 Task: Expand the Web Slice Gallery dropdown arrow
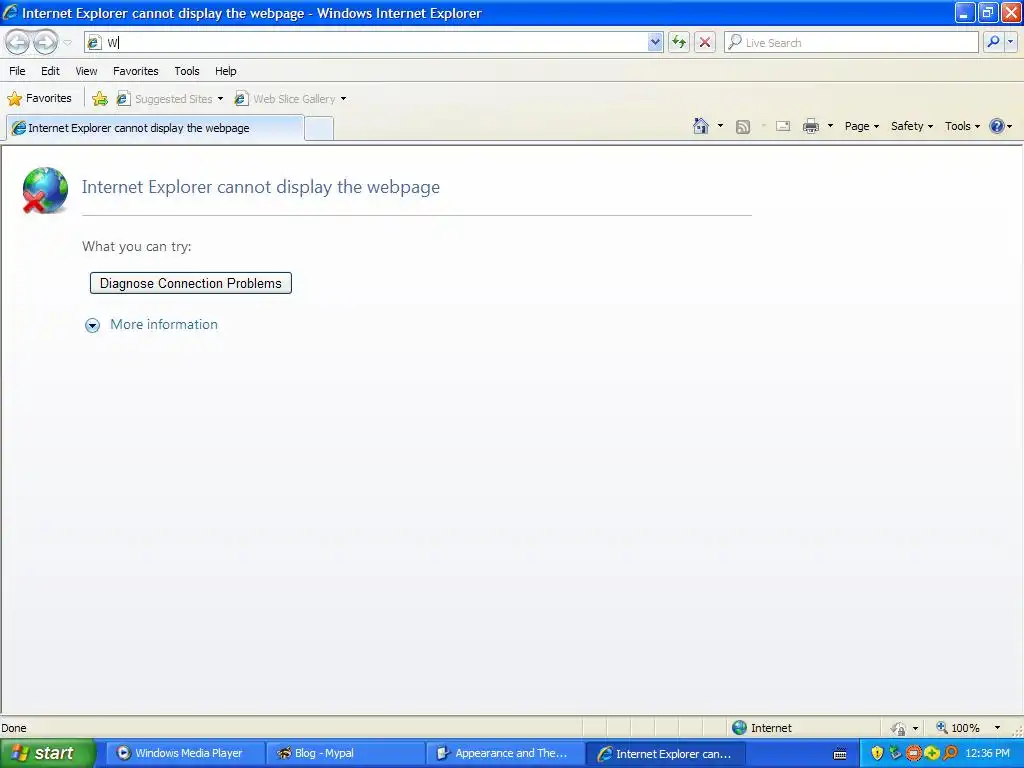344,99
